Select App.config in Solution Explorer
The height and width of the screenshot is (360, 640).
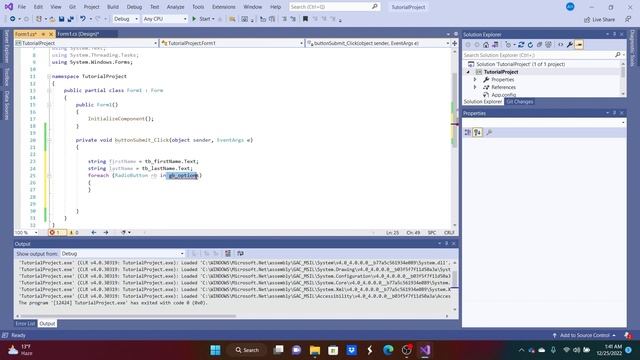tap(503, 95)
